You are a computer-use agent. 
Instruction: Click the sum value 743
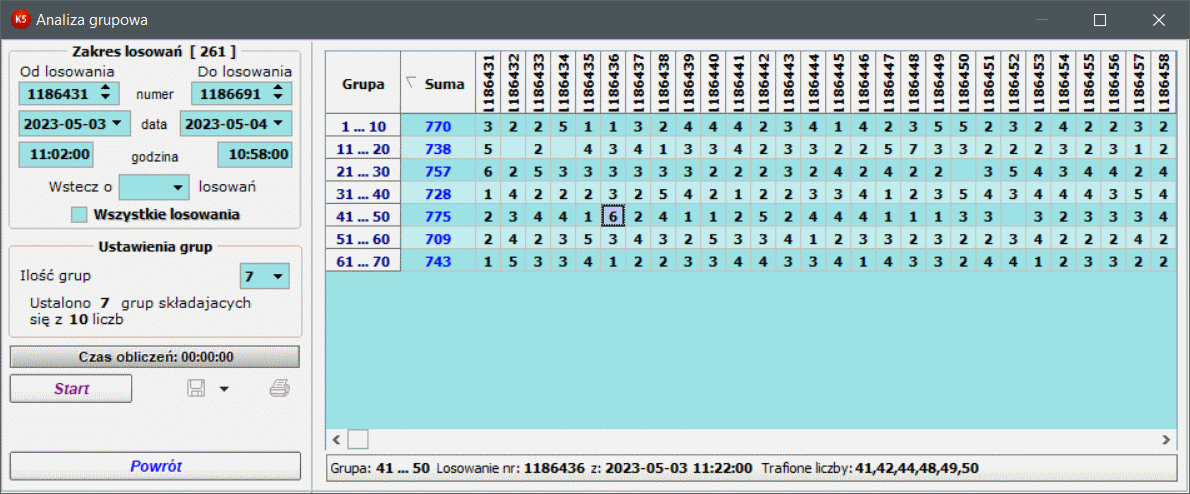[x=438, y=262]
